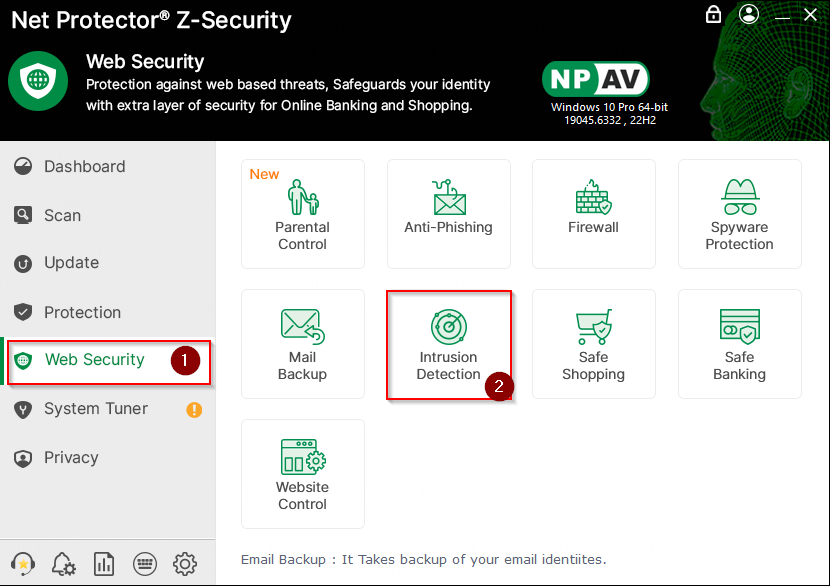
Task: Open the System Tuner section
Action: click(95, 409)
